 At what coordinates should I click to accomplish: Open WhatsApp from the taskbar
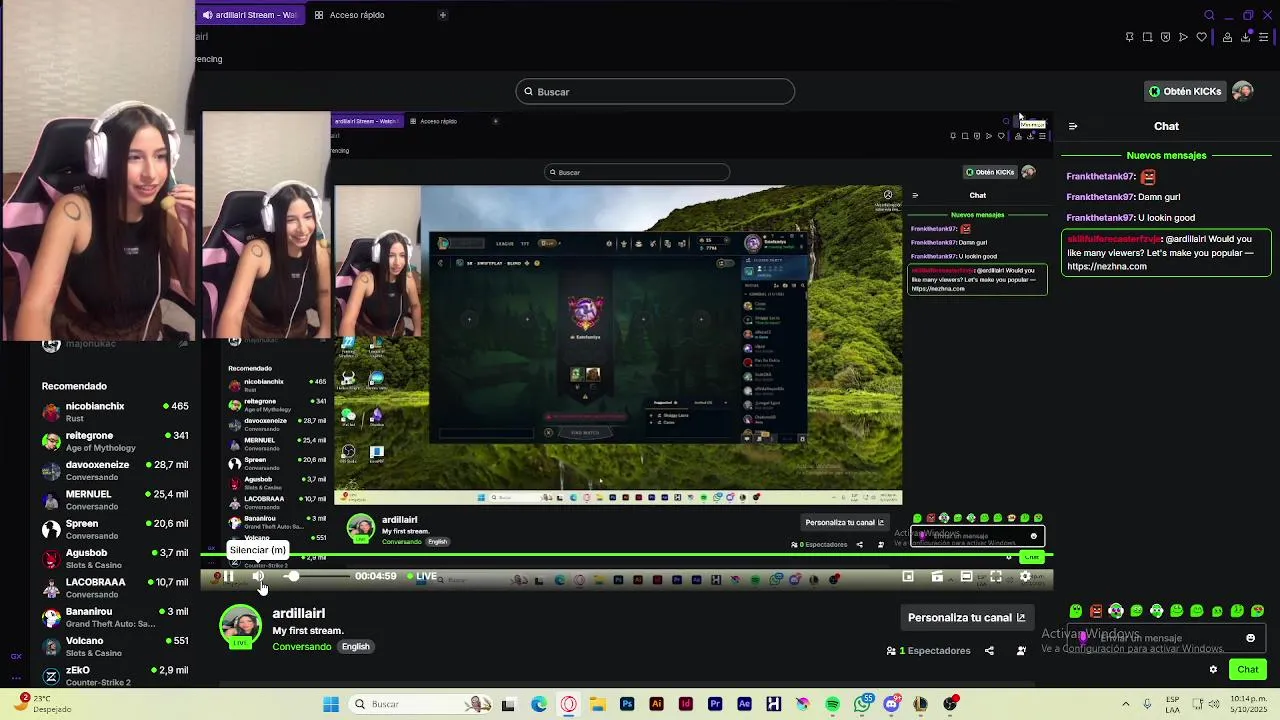click(x=862, y=704)
